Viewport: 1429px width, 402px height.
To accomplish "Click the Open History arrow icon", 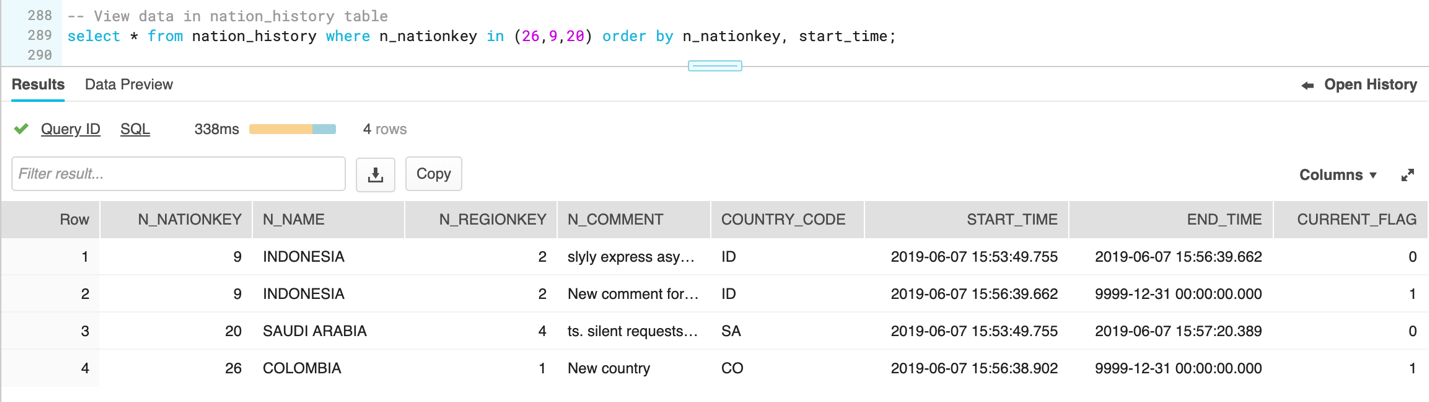I will [1307, 86].
